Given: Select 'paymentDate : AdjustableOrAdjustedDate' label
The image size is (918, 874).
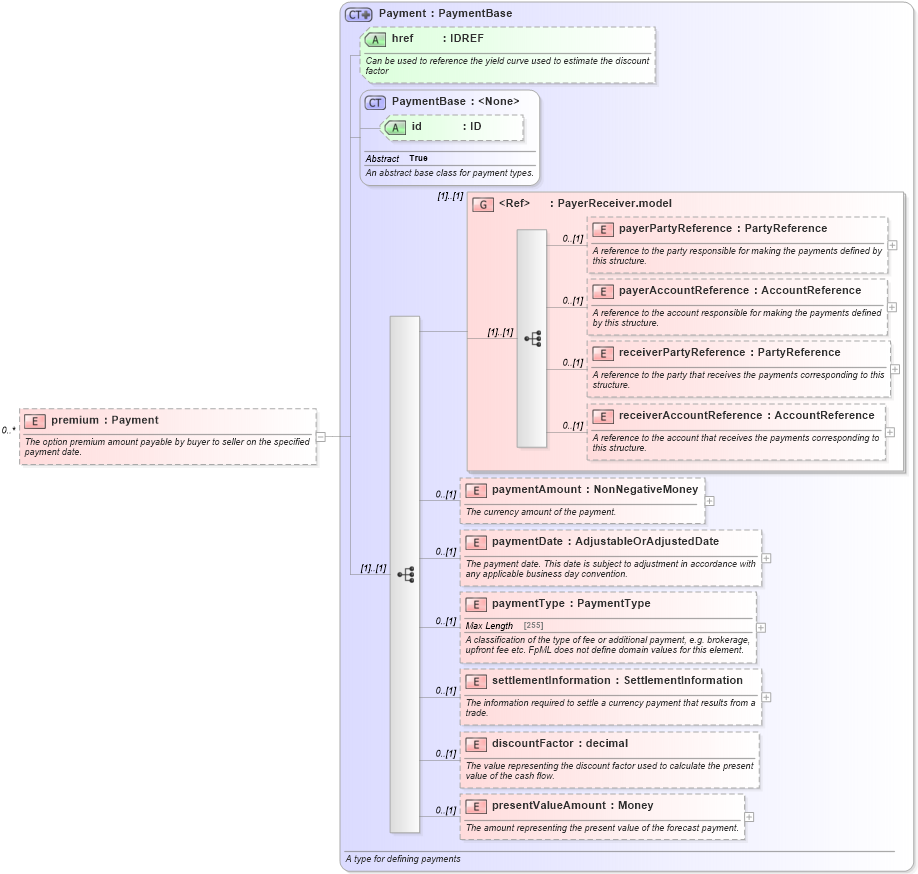Looking at the screenshot, I should pos(605,541).
